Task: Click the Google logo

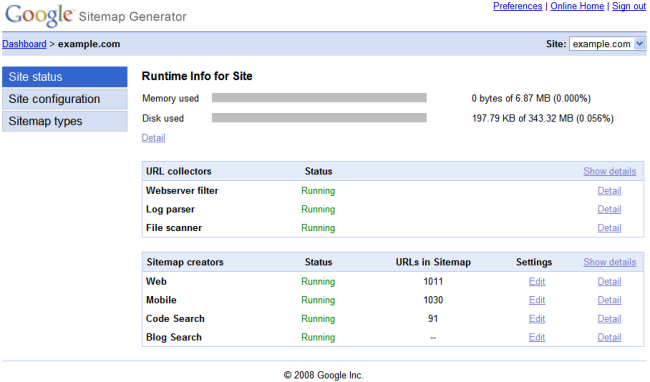Action: coord(39,15)
